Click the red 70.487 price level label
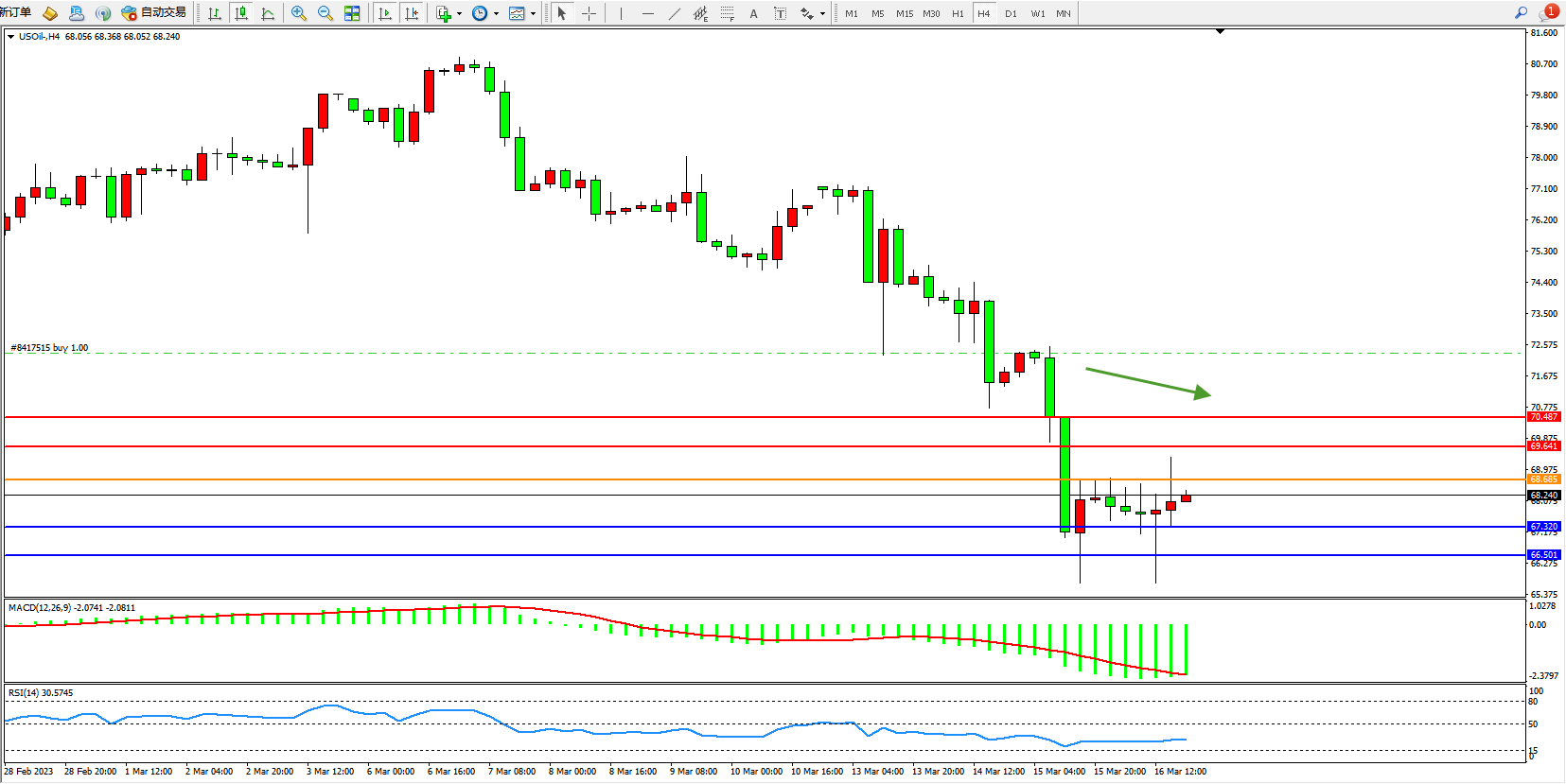 (x=1543, y=417)
